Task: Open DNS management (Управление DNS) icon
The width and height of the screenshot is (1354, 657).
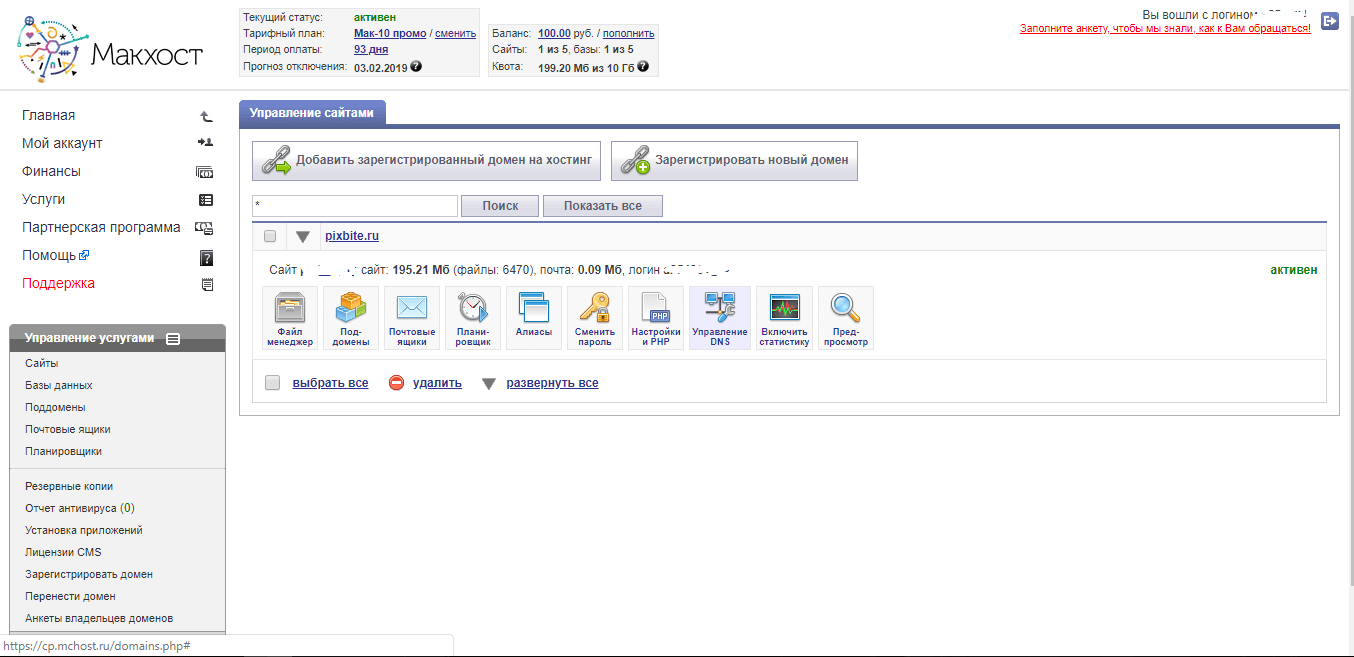Action: [719, 317]
